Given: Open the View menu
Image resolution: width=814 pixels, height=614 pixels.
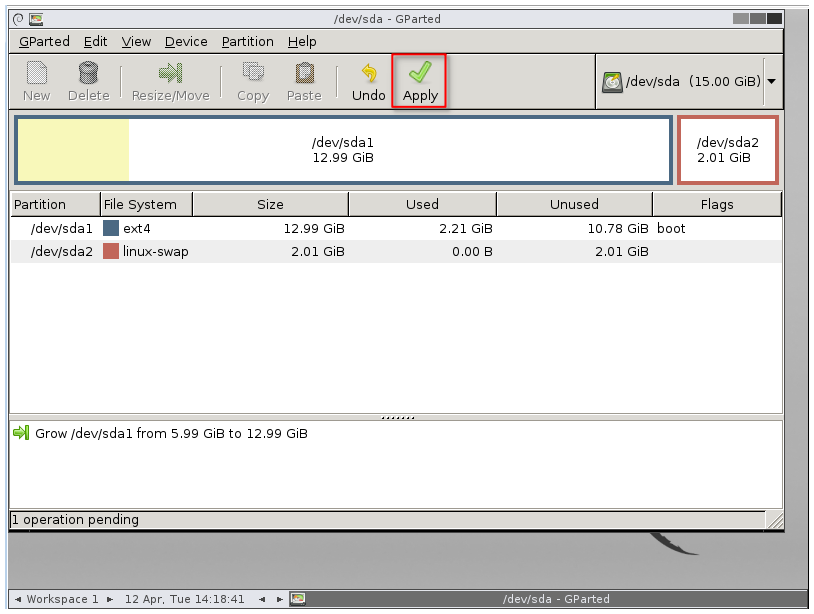Looking at the screenshot, I should click(x=136, y=42).
